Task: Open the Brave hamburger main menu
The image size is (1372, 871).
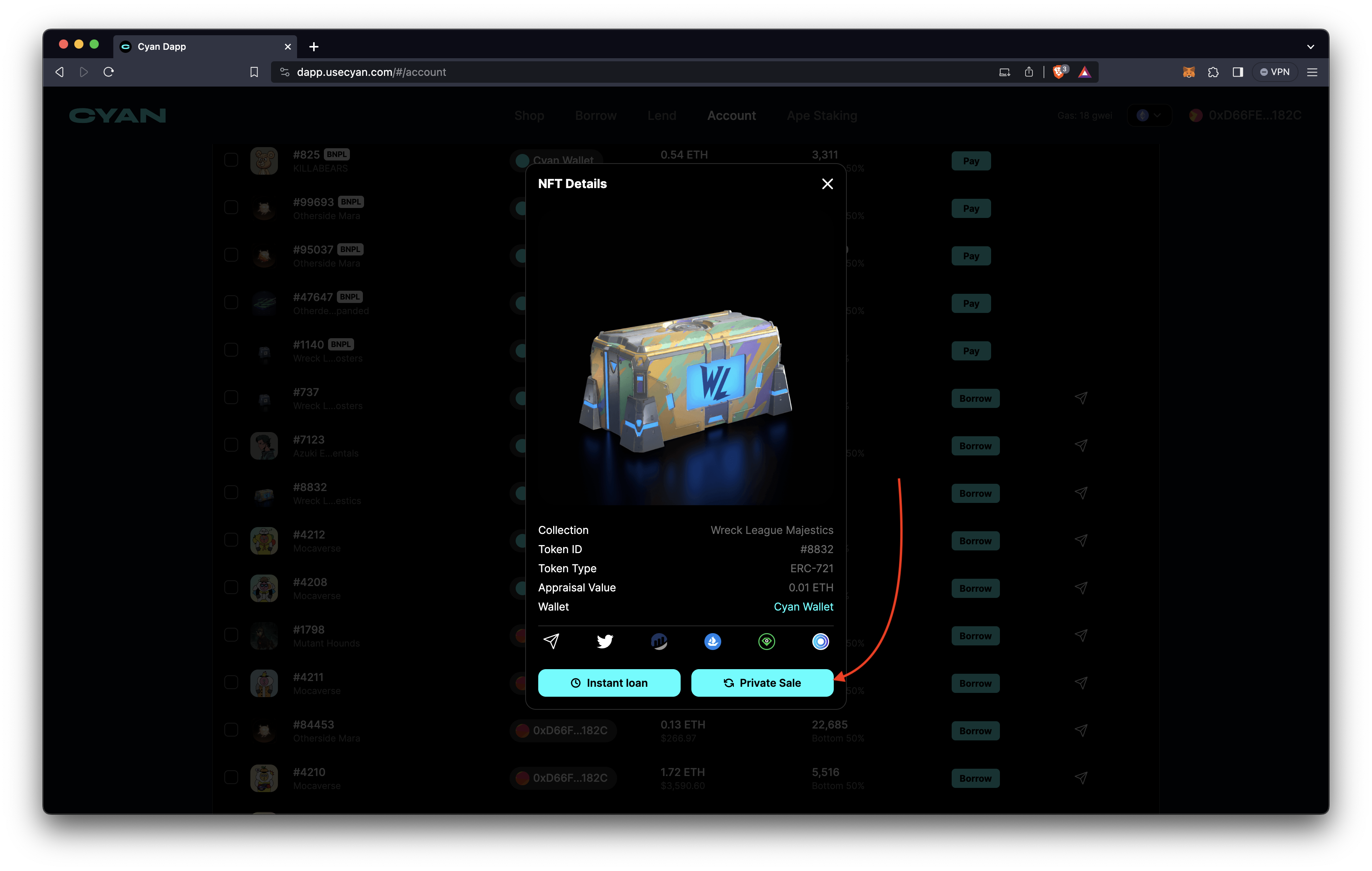Action: pyautogui.click(x=1312, y=72)
